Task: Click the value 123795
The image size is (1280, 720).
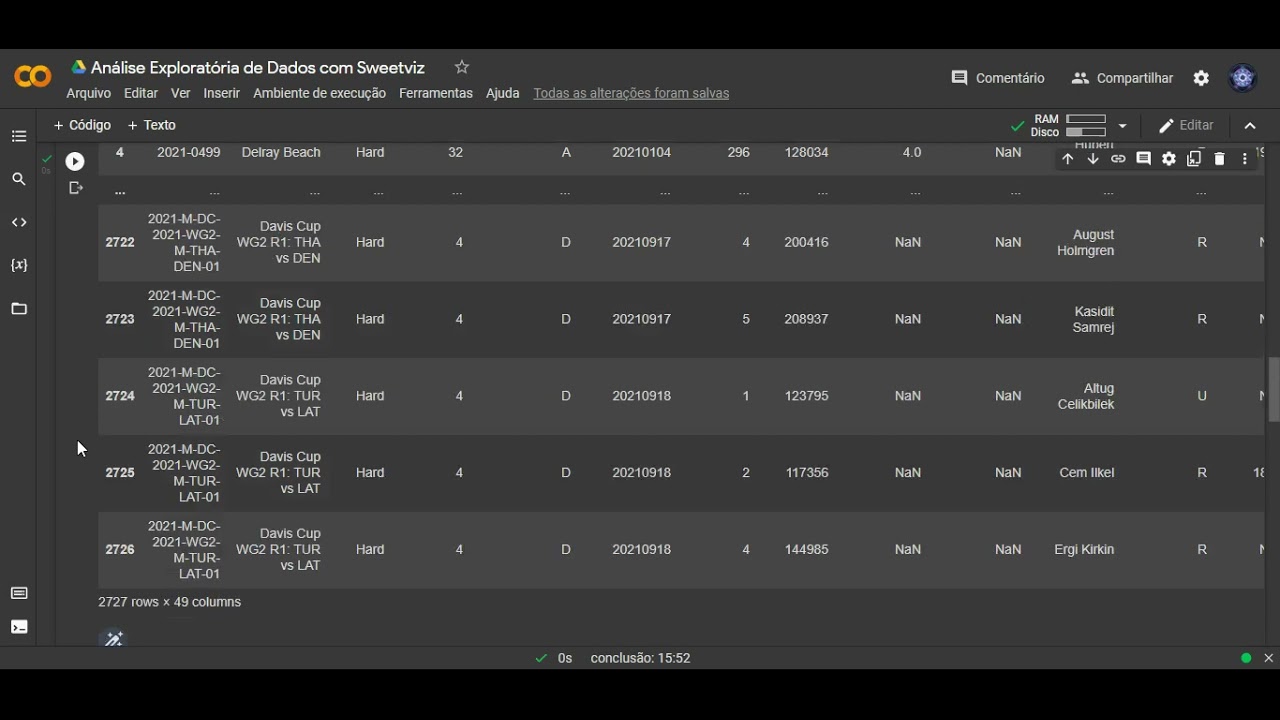Action: click(x=807, y=396)
